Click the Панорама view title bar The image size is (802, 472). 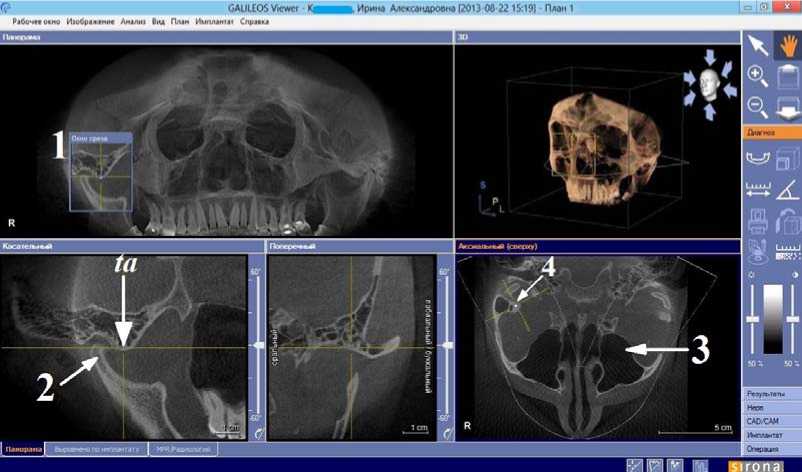pos(226,37)
